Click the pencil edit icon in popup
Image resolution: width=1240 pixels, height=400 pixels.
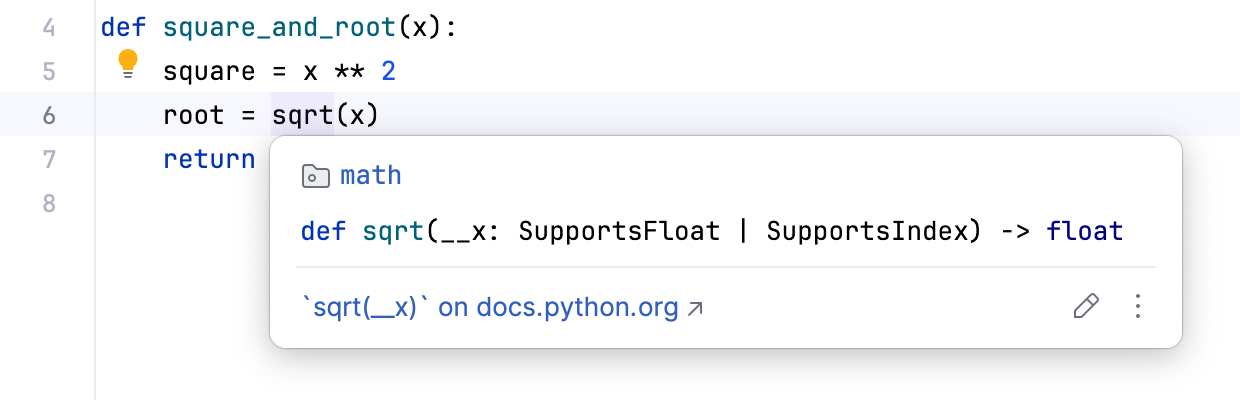[1085, 307]
